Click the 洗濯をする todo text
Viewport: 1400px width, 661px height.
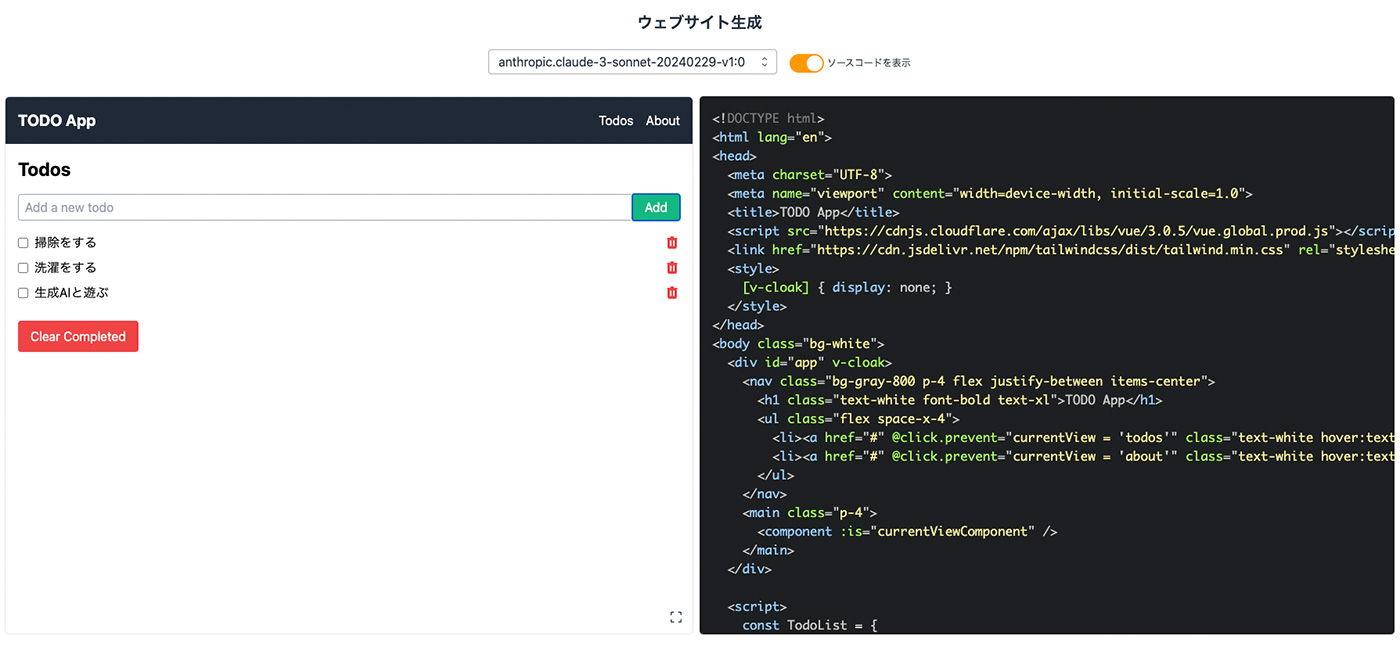click(66, 268)
